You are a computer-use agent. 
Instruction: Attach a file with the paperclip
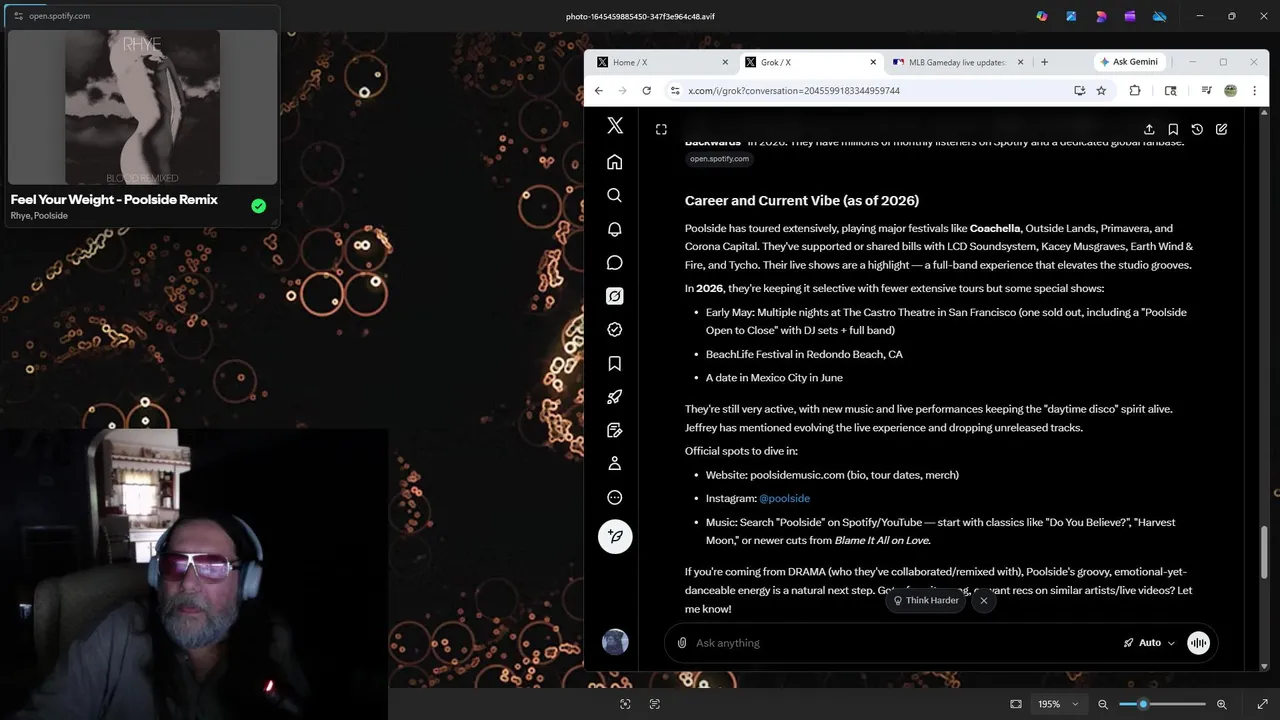coord(682,643)
